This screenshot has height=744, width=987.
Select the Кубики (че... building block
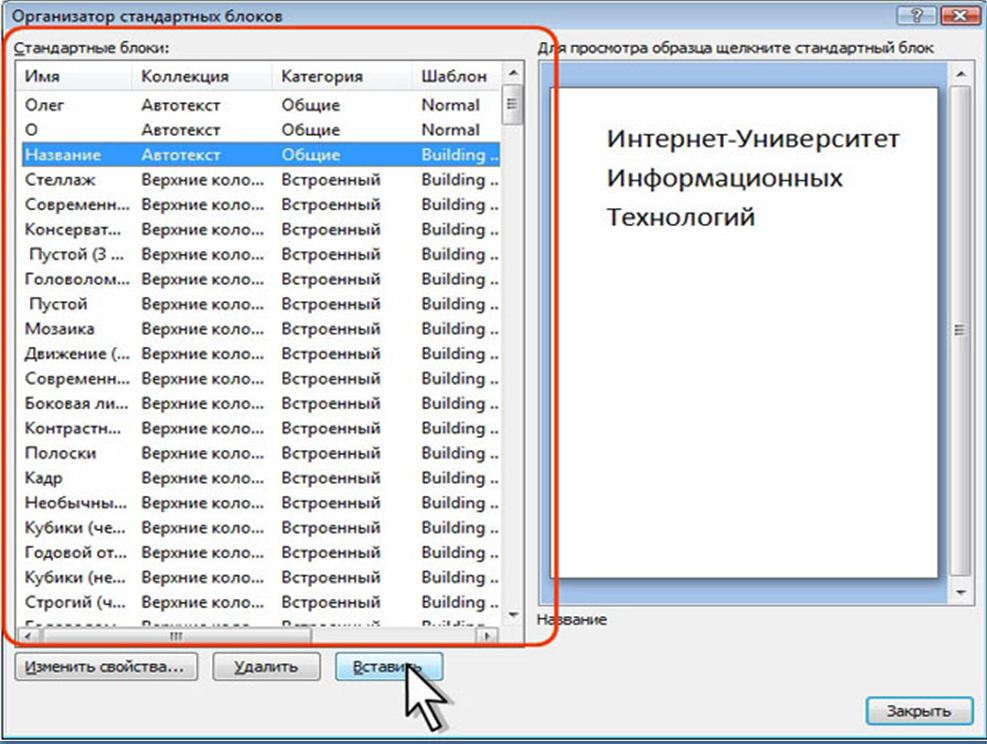[261, 527]
